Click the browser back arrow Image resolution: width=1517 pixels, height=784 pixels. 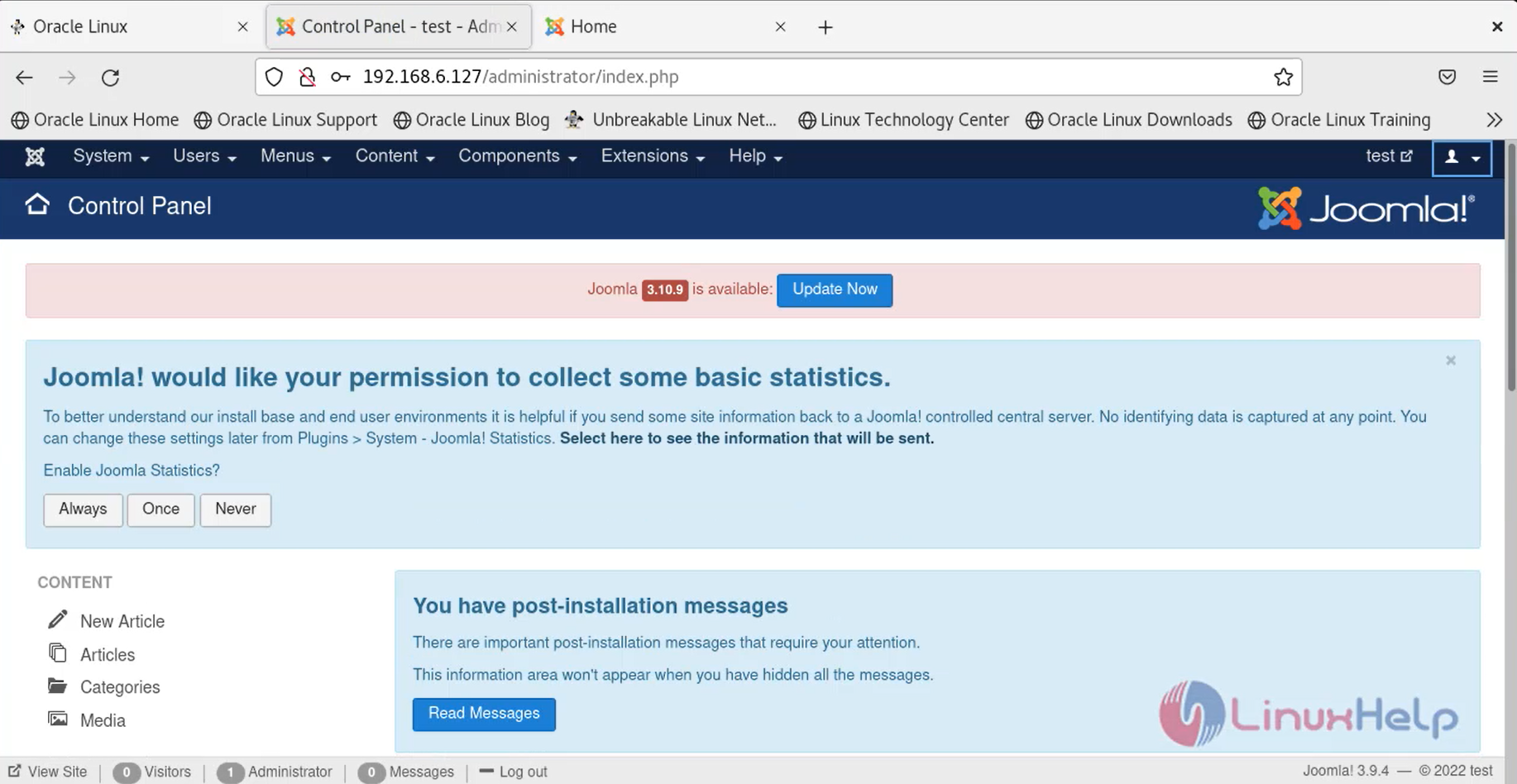(24, 77)
